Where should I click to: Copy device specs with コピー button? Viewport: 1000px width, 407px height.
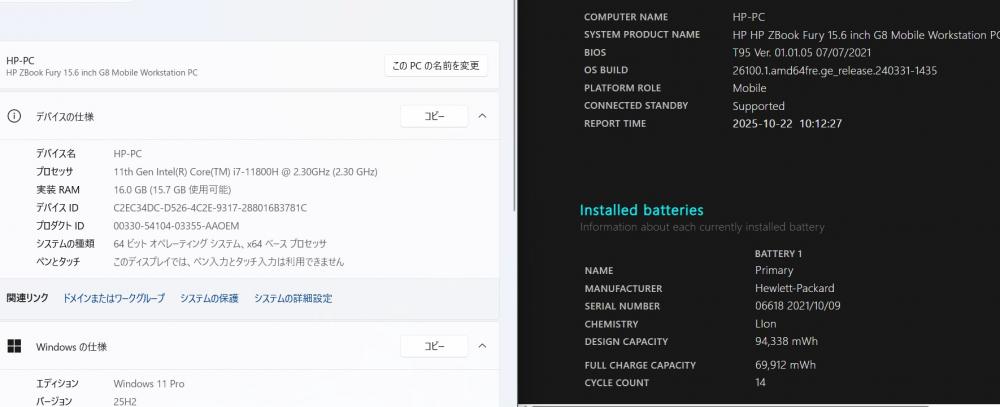point(434,117)
